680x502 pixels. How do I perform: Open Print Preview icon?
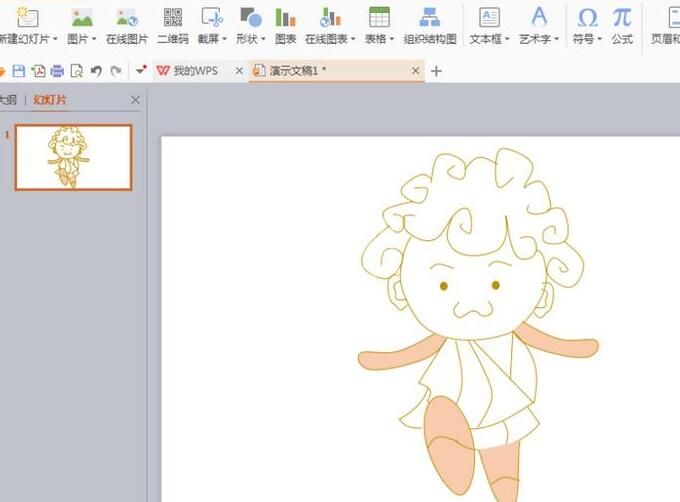pos(76,71)
